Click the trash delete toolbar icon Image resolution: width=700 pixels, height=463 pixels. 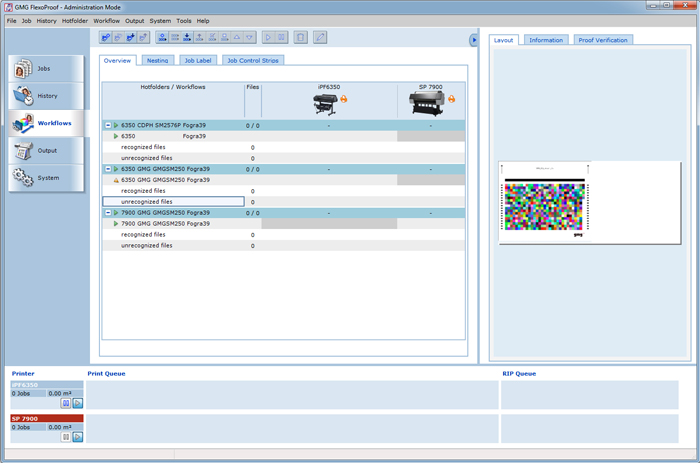click(300, 38)
